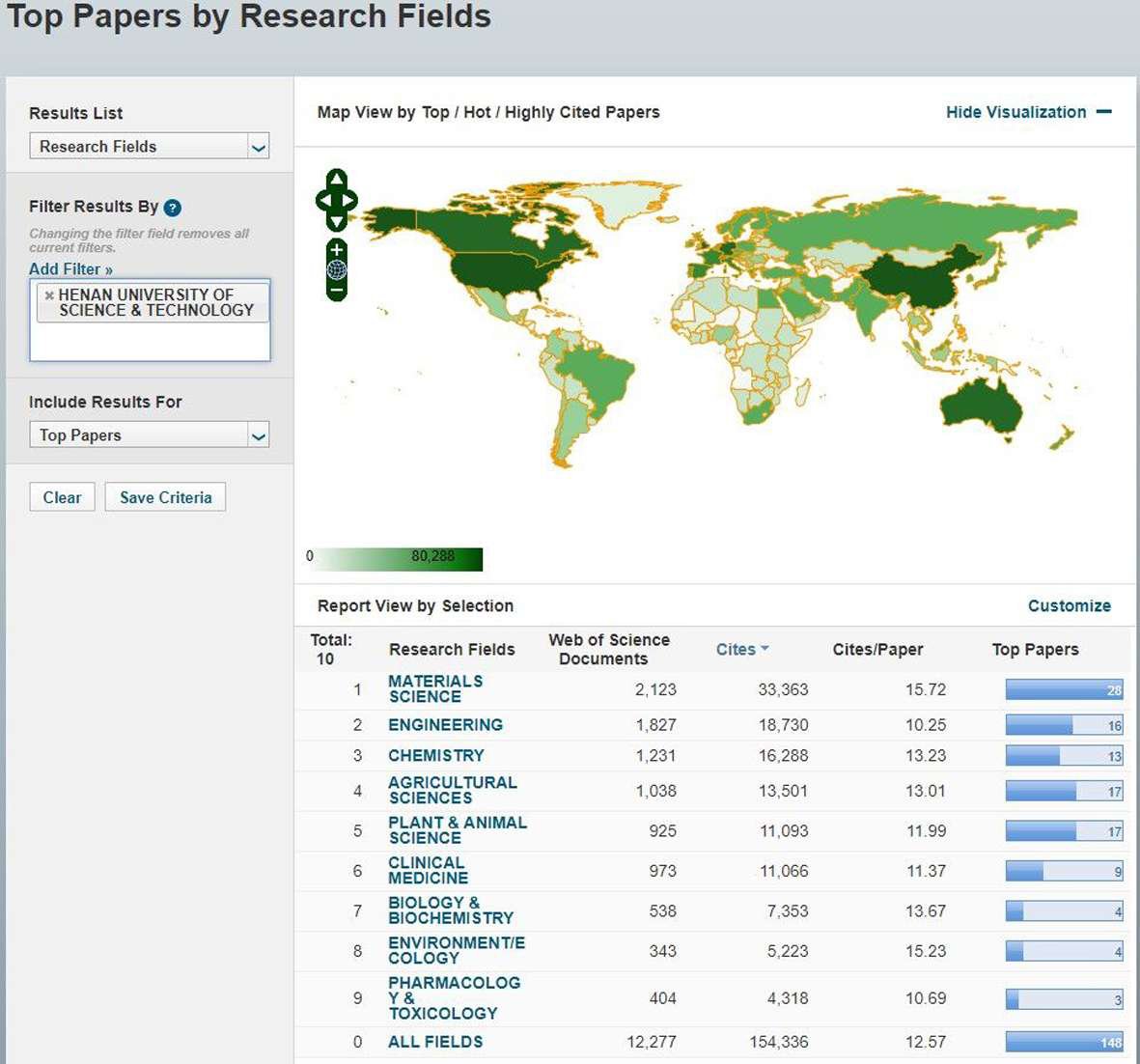Click Hide Visualization link
Image resolution: width=1140 pixels, height=1064 pixels.
coord(1015,112)
